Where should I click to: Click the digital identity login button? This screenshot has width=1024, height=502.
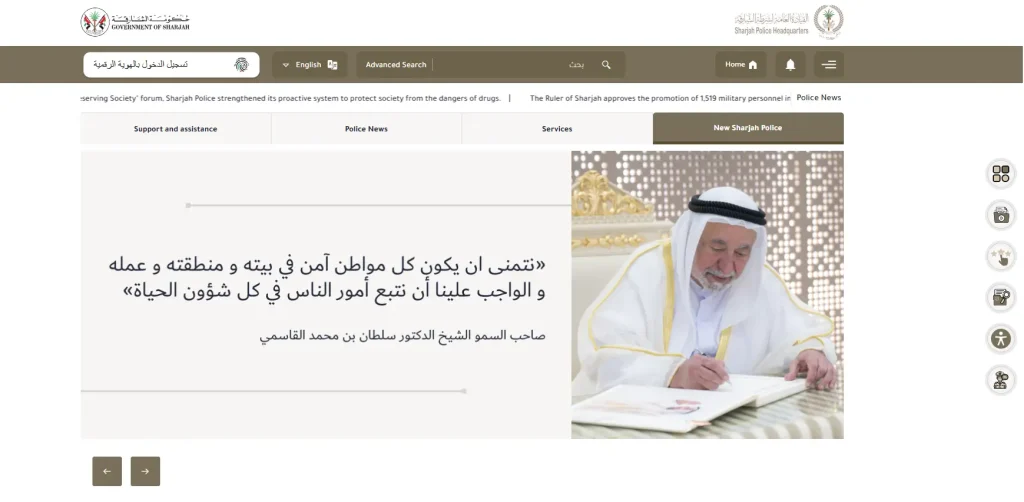tap(171, 65)
